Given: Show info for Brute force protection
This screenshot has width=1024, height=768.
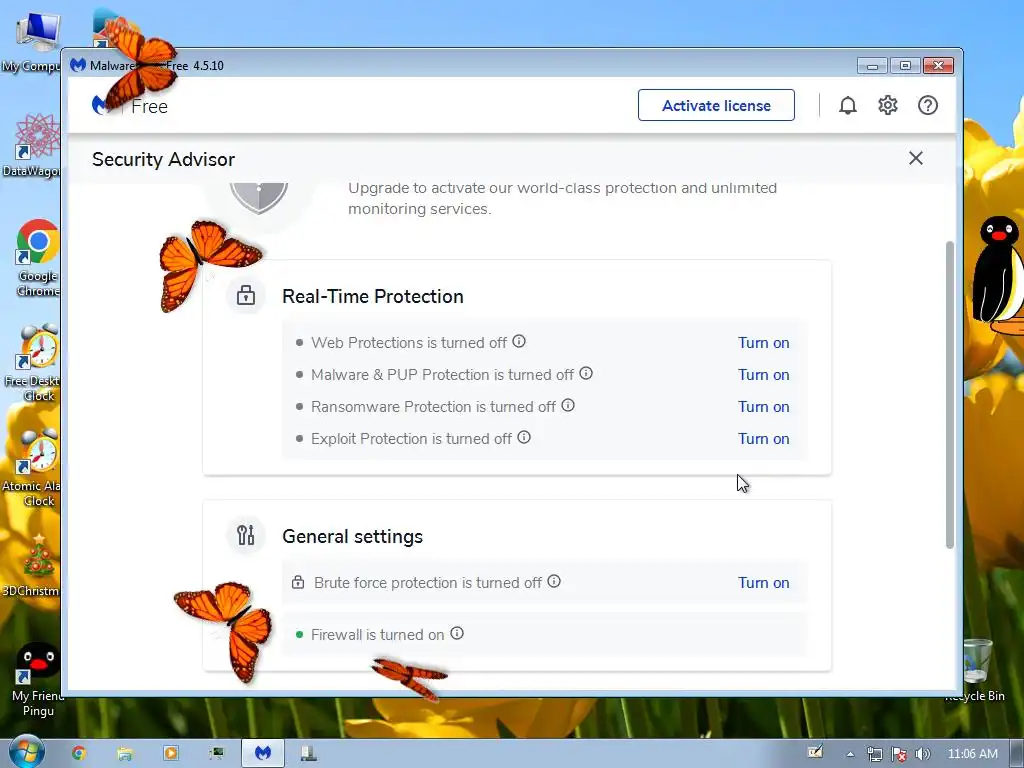Looking at the screenshot, I should [x=554, y=581].
